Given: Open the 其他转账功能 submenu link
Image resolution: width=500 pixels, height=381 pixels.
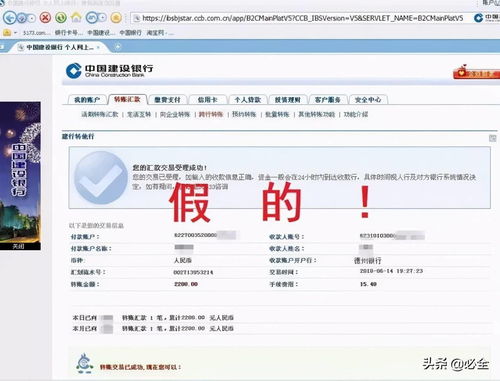Looking at the screenshot, I should pos(317,114).
